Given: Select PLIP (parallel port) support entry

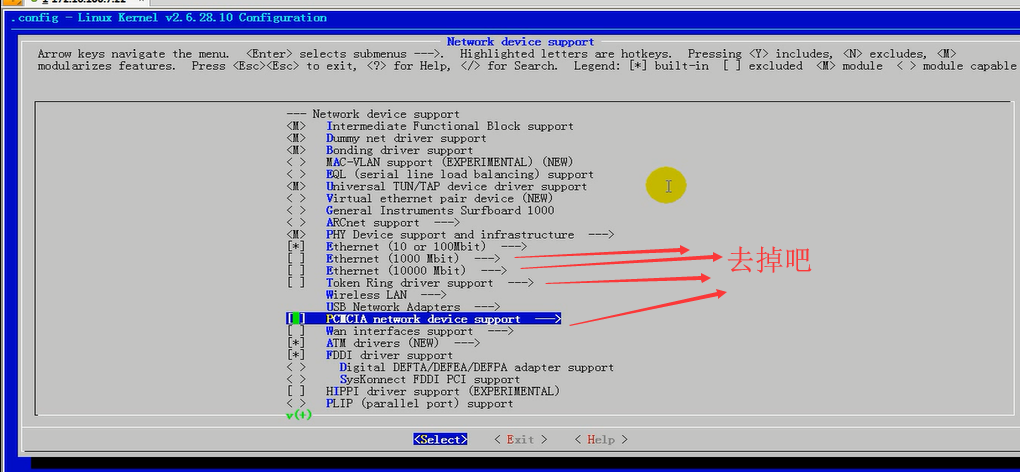Looking at the screenshot, I should [419, 403].
